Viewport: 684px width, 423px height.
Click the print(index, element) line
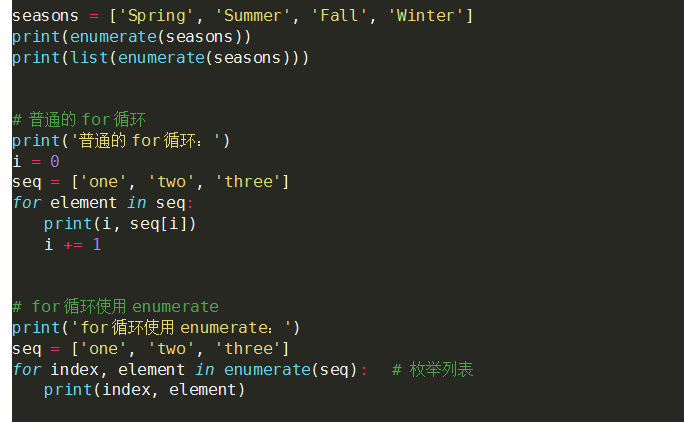click(144, 390)
